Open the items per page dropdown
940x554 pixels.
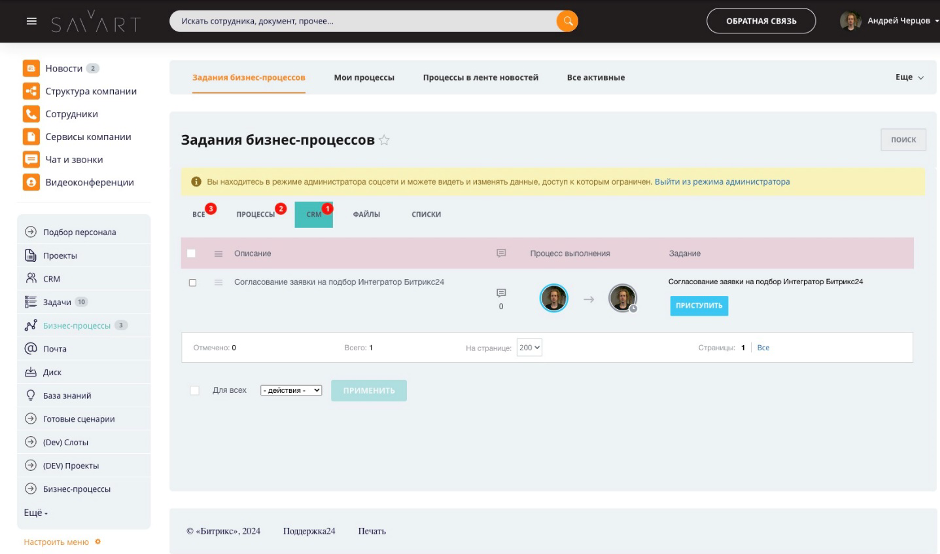click(x=529, y=347)
